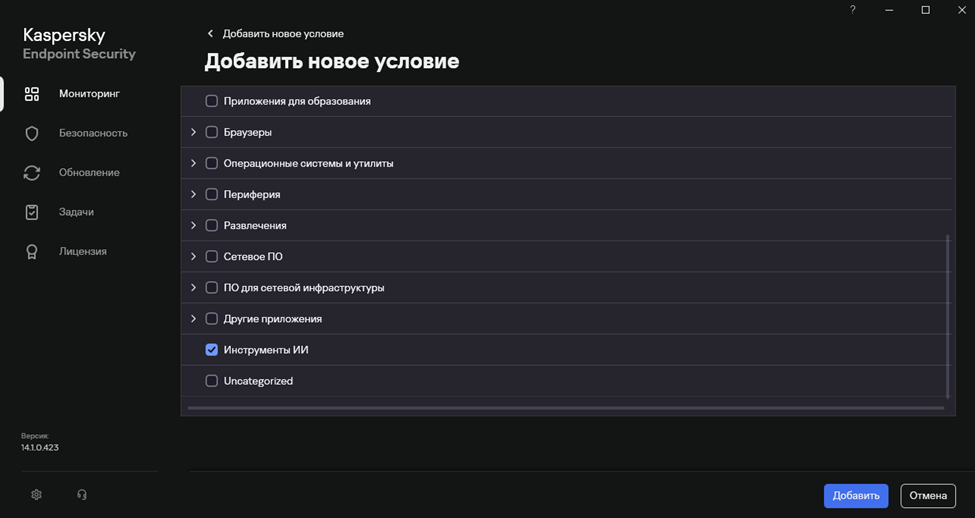Check the Другие приложения checkbox

(211, 318)
